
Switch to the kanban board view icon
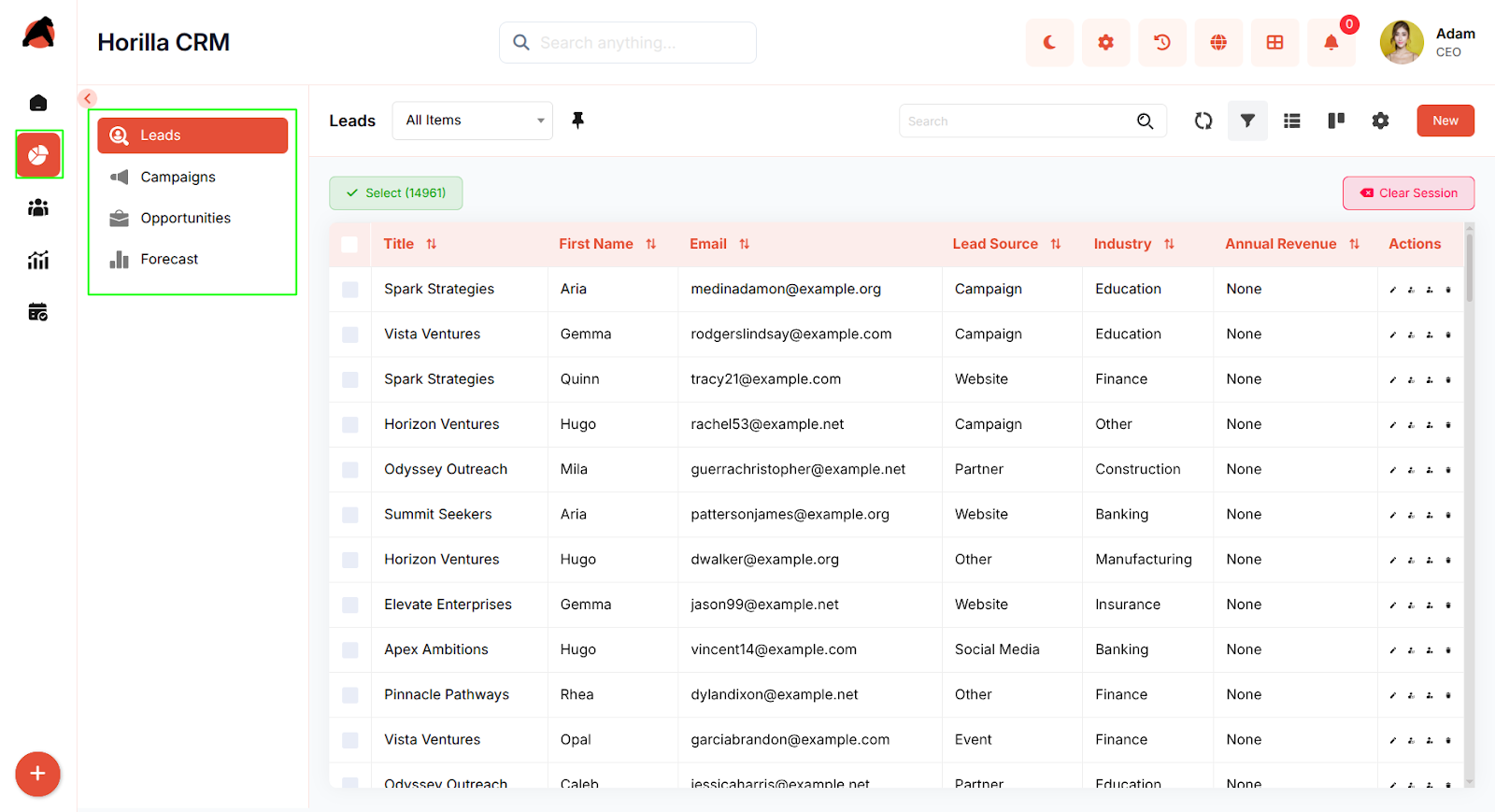click(x=1336, y=121)
